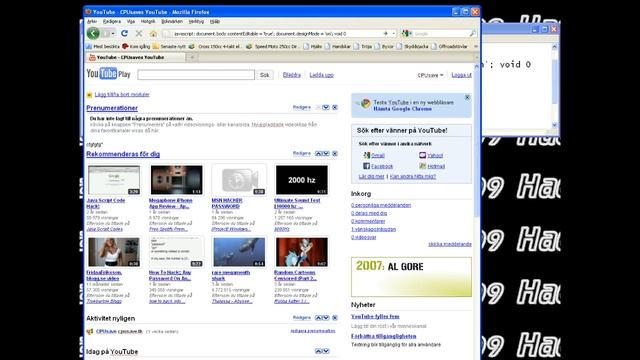640x360 pixels.
Task: Click the Hotmail icon in friend search
Action: [422, 166]
